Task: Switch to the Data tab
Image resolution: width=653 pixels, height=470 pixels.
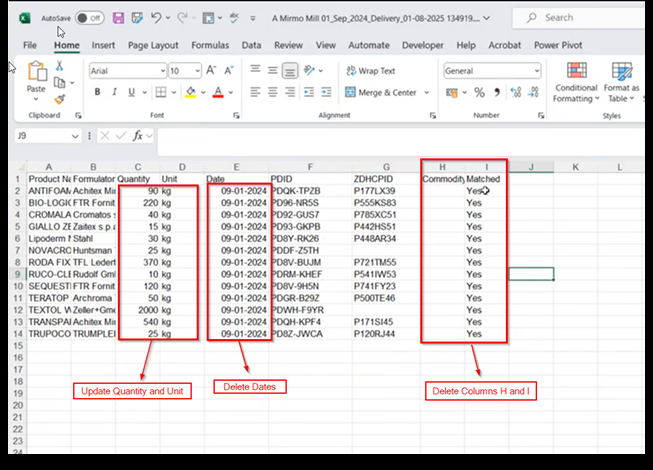Action: (252, 45)
